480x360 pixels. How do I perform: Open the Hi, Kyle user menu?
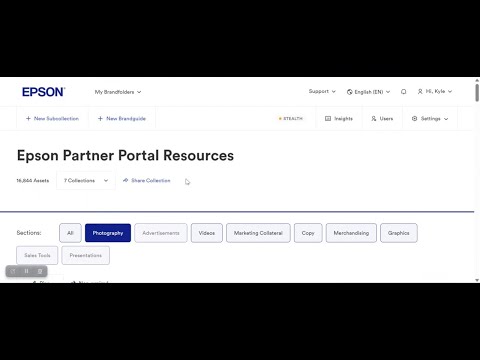(435, 91)
